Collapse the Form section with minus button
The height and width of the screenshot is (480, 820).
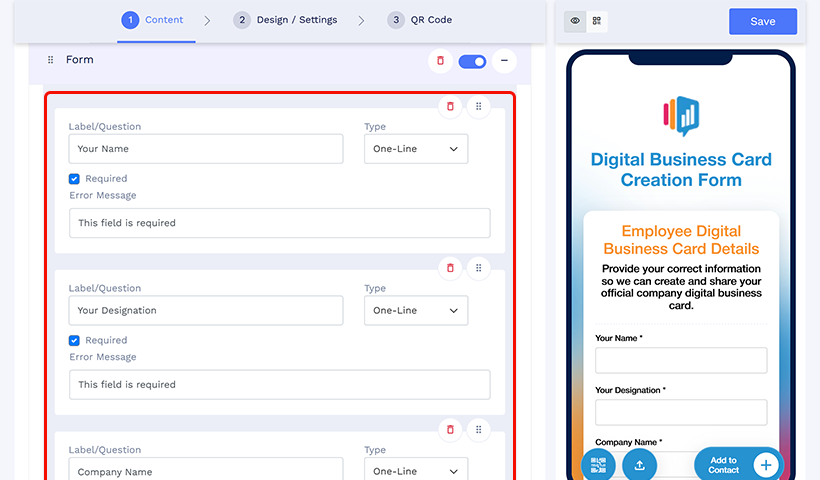pos(504,61)
